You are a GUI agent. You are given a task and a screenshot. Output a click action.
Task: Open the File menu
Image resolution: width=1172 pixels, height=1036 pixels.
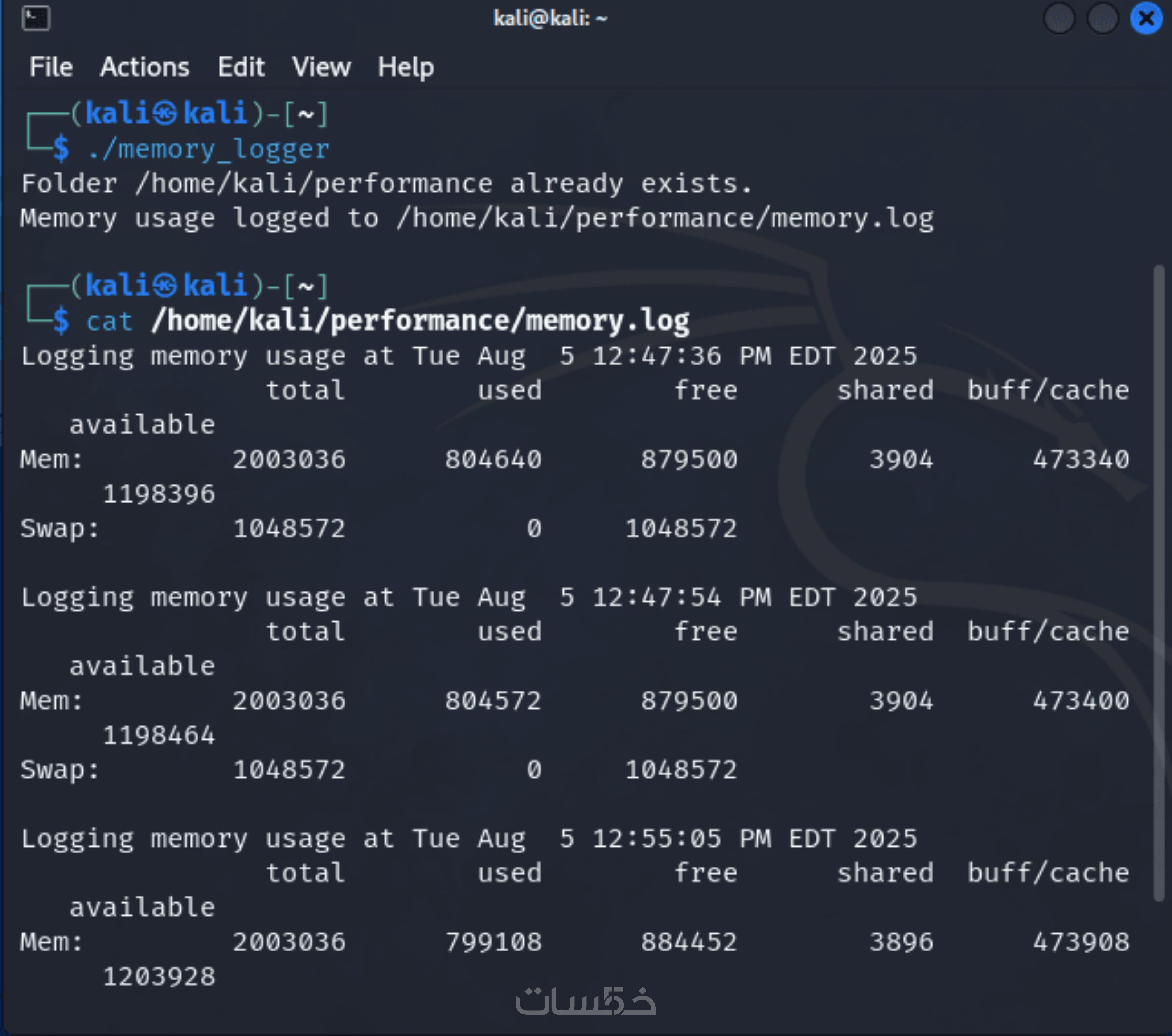(51, 67)
